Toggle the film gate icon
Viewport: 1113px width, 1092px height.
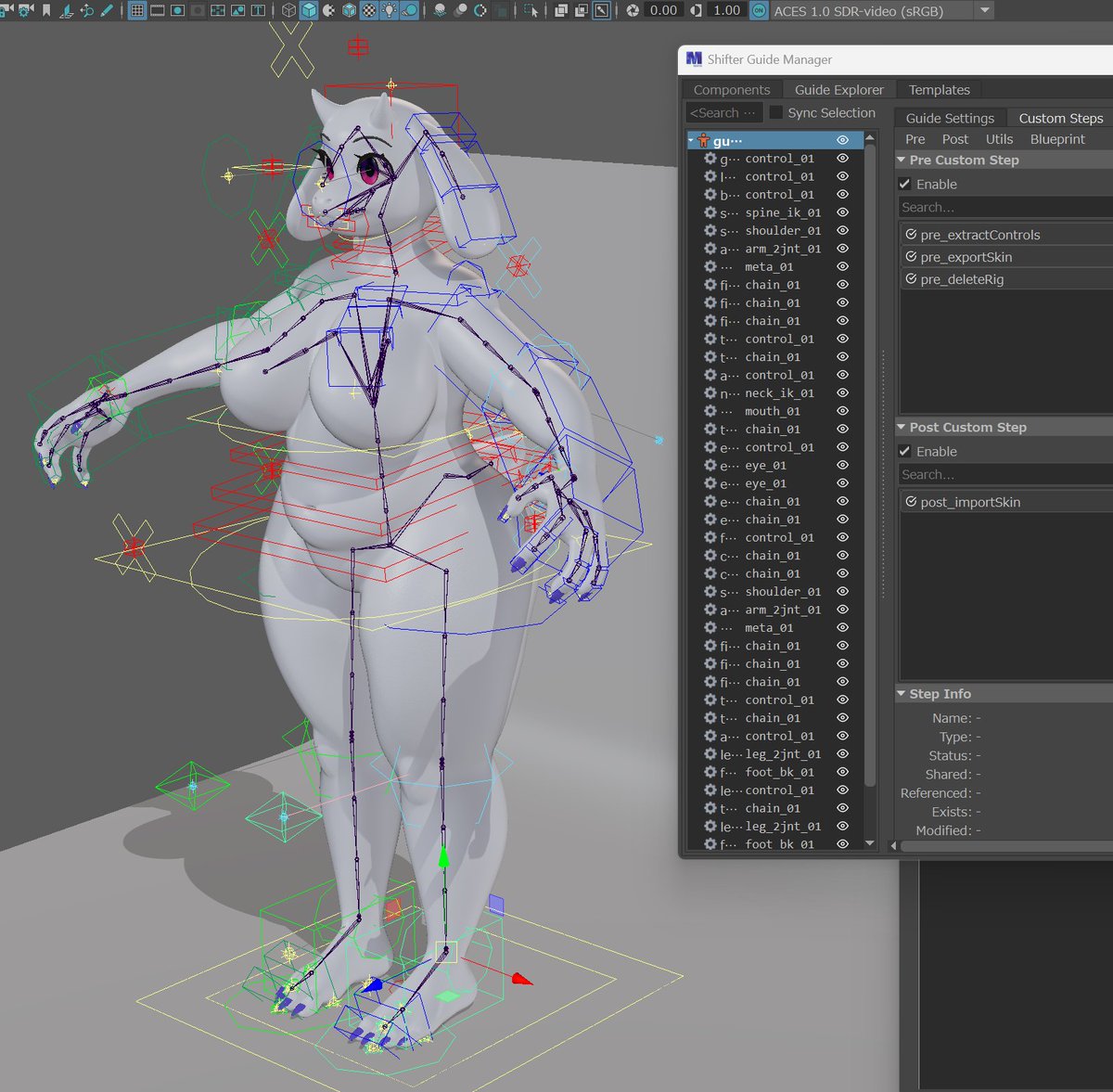click(157, 10)
